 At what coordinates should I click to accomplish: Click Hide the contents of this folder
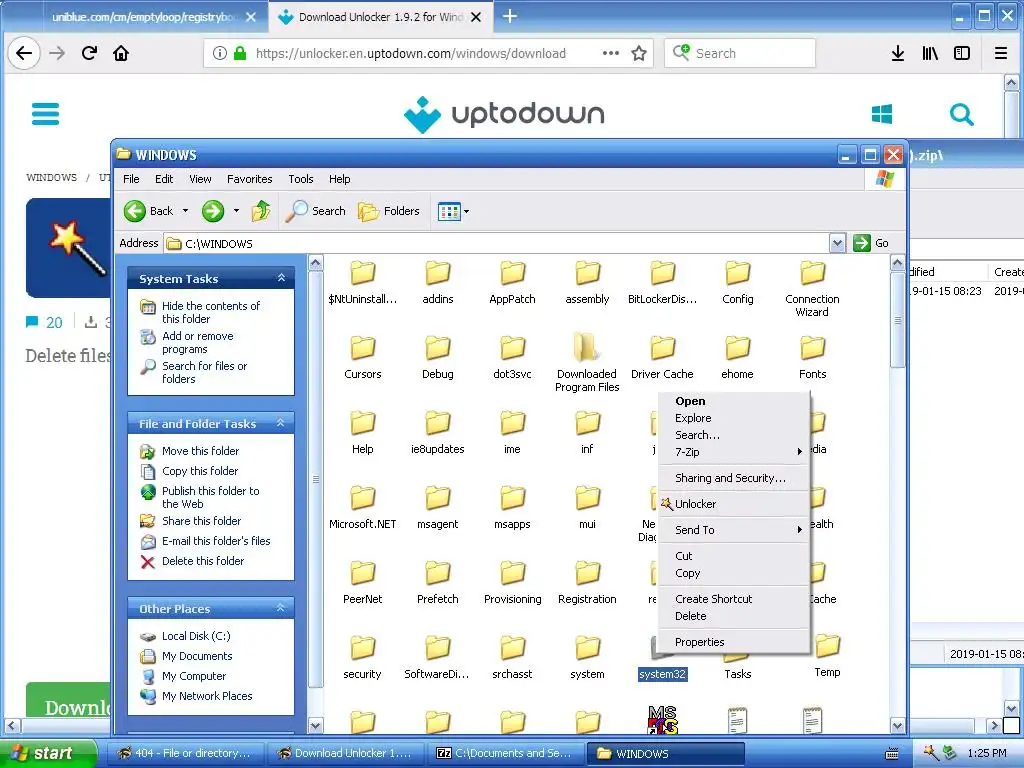click(211, 312)
